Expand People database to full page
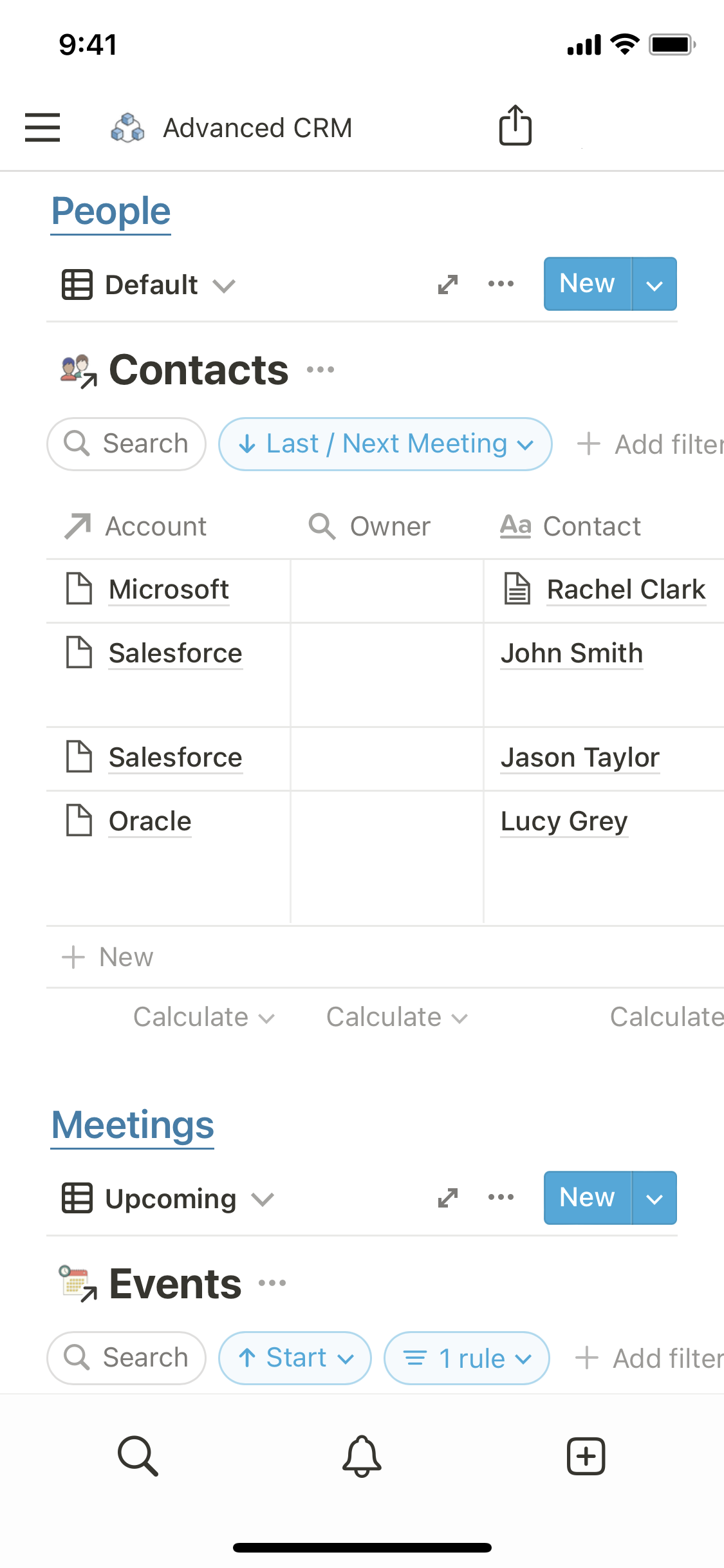724x1568 pixels. (448, 284)
